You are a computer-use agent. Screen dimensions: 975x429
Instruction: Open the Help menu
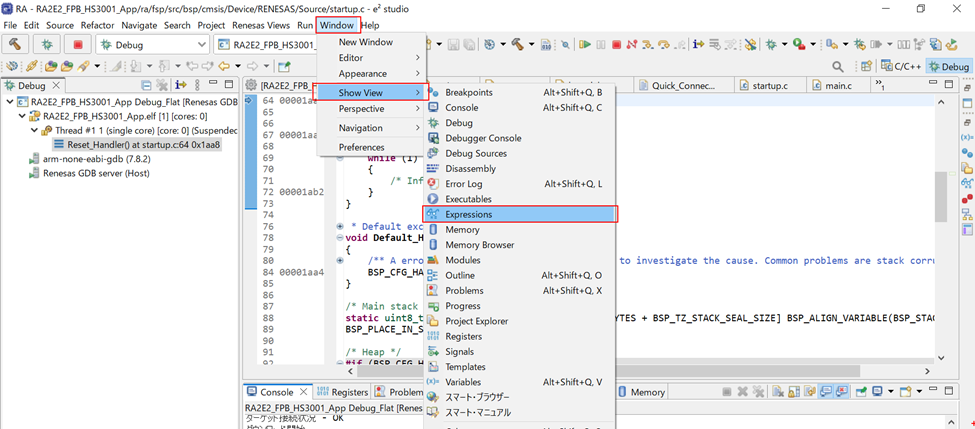click(x=371, y=25)
